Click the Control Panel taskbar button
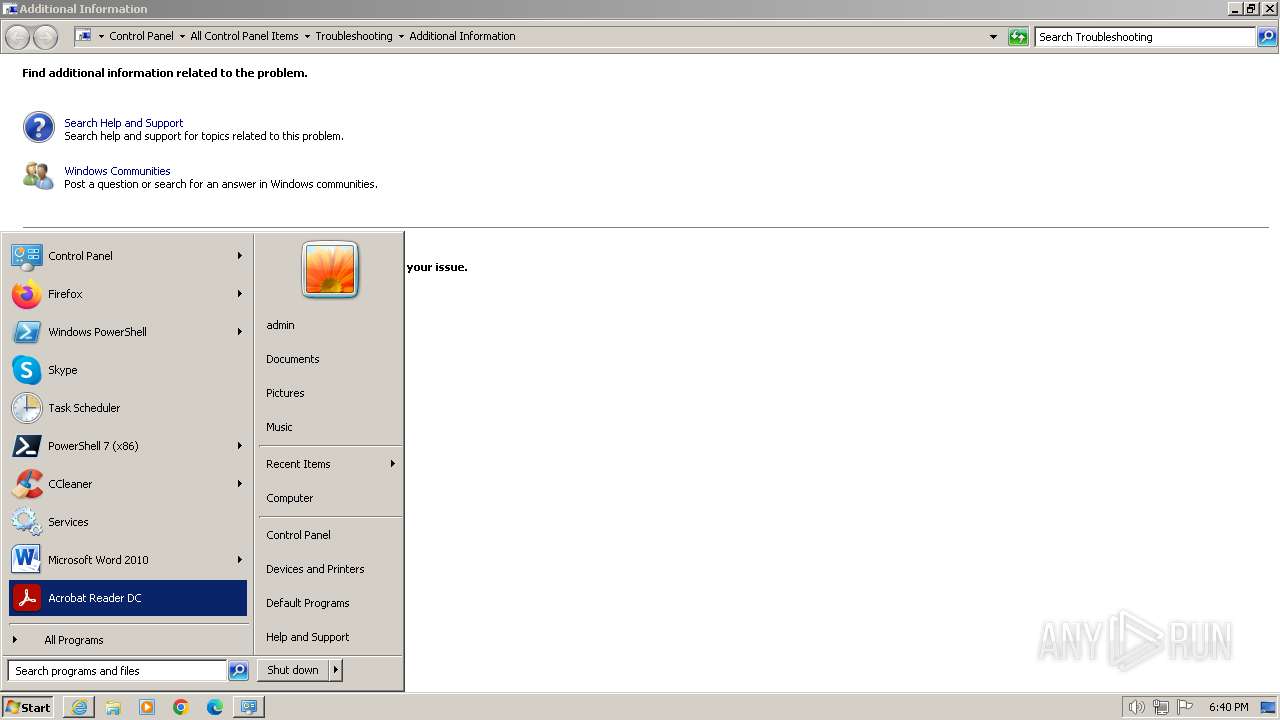 (x=249, y=707)
